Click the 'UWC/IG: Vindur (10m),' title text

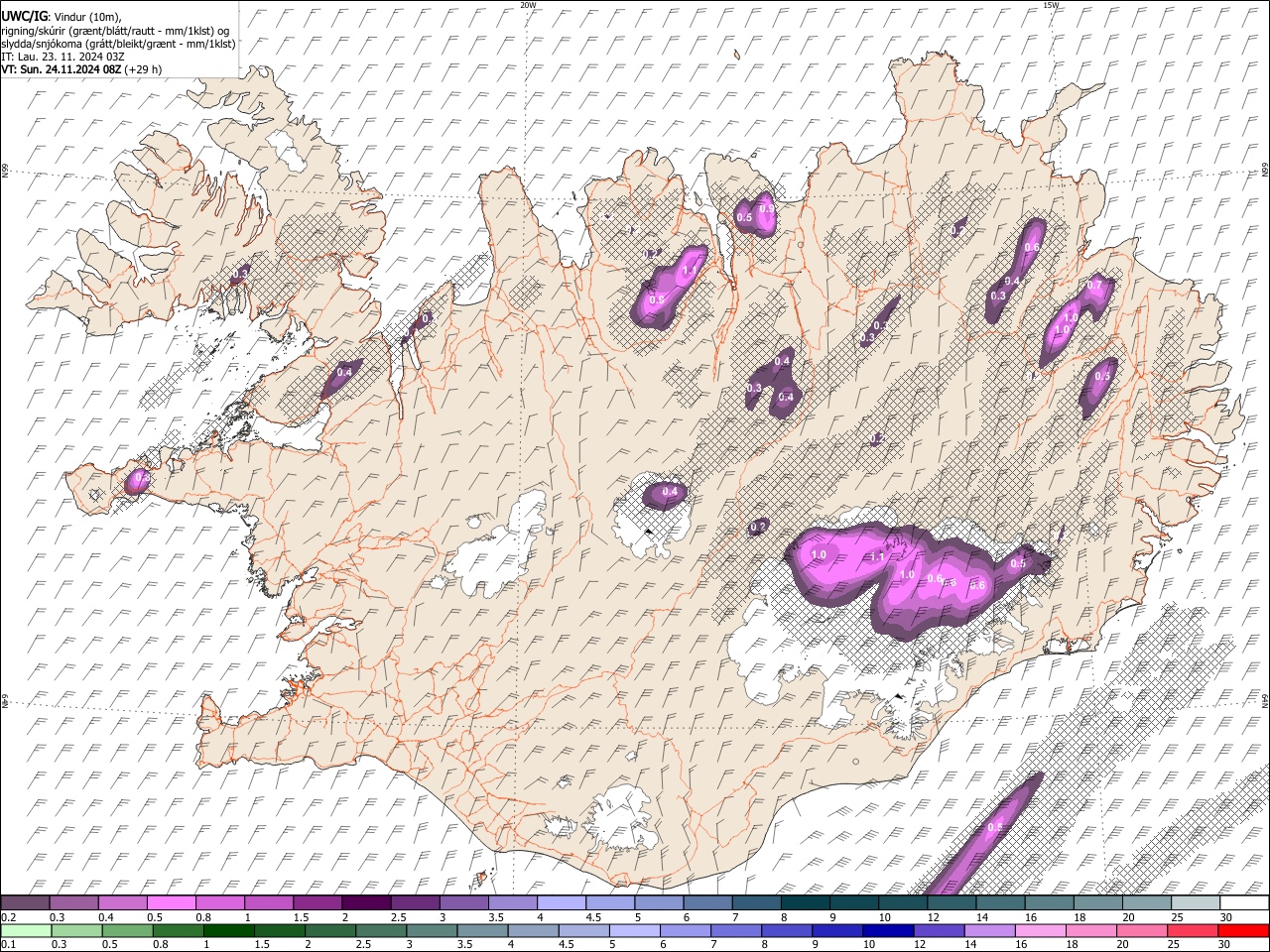[x=62, y=17]
